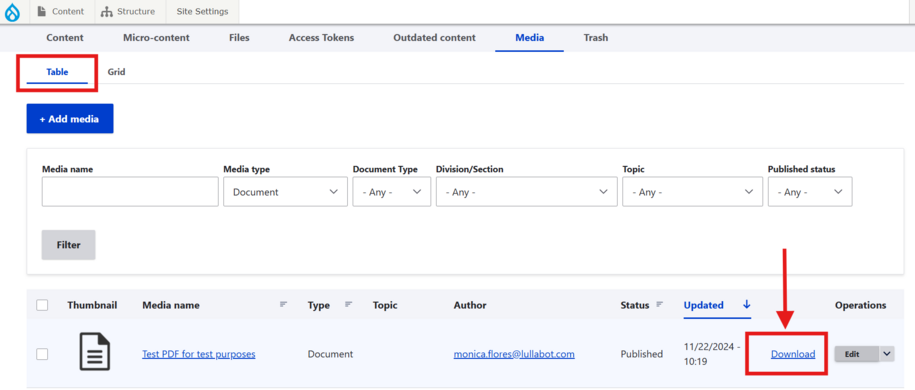Screen dimensions: 915x390
Task: Click the Add media button
Action: click(69, 119)
